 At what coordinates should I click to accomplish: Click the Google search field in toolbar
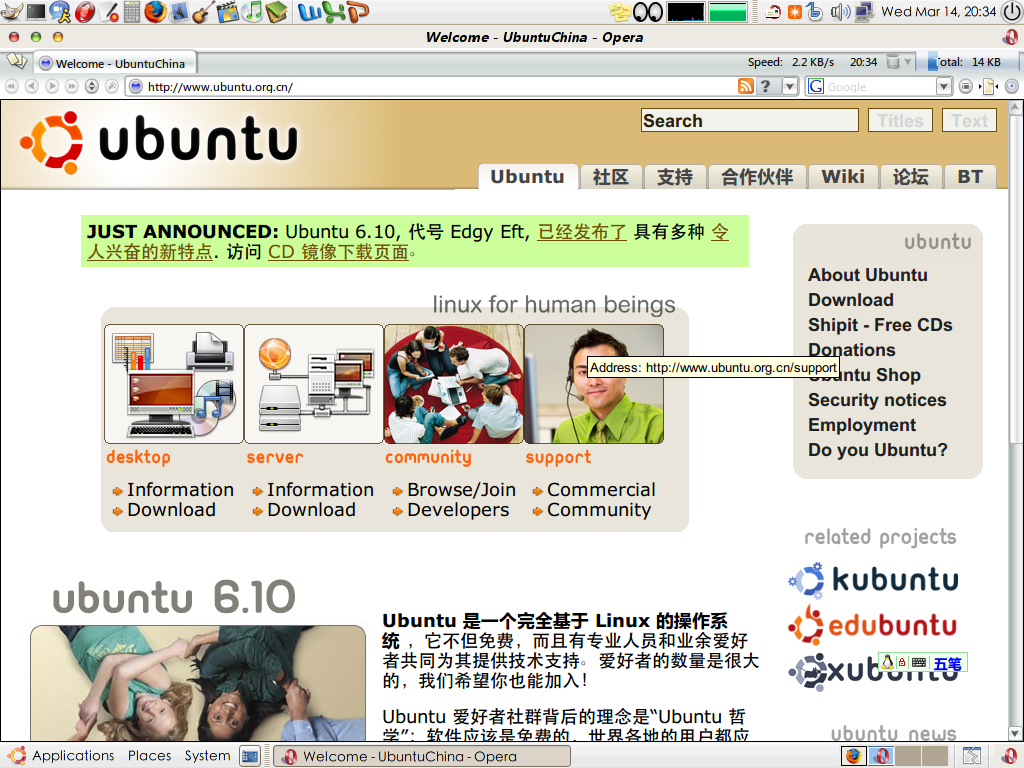coord(880,86)
